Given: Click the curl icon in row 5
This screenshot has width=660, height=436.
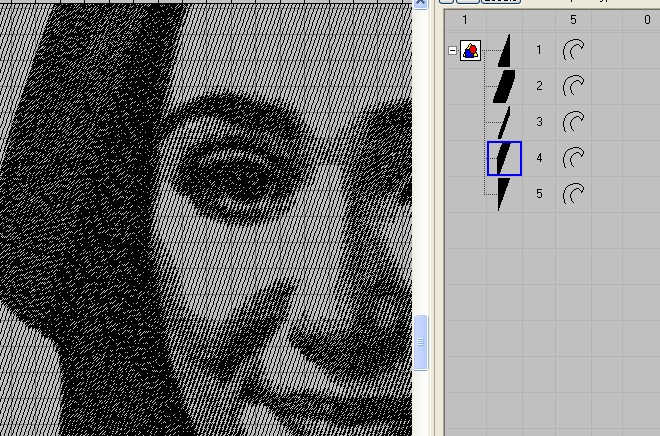Looking at the screenshot, I should [x=574, y=194].
